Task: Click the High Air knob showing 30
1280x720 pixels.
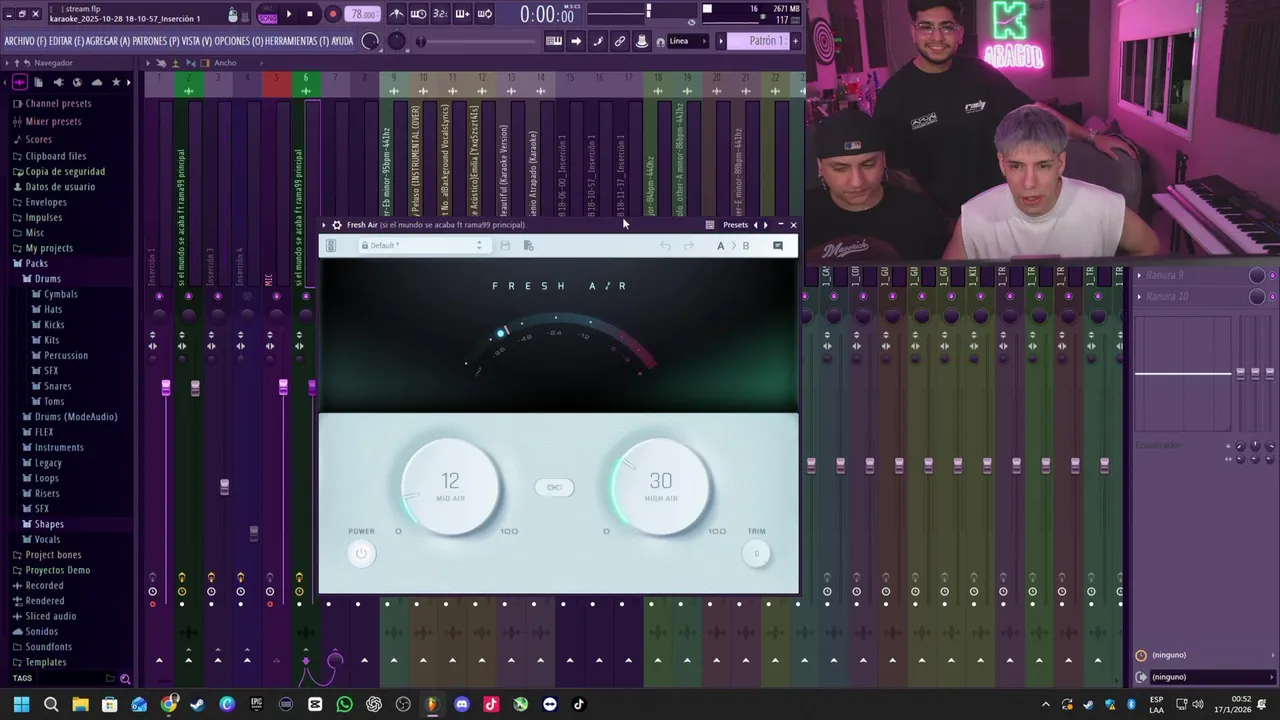Action: point(660,486)
